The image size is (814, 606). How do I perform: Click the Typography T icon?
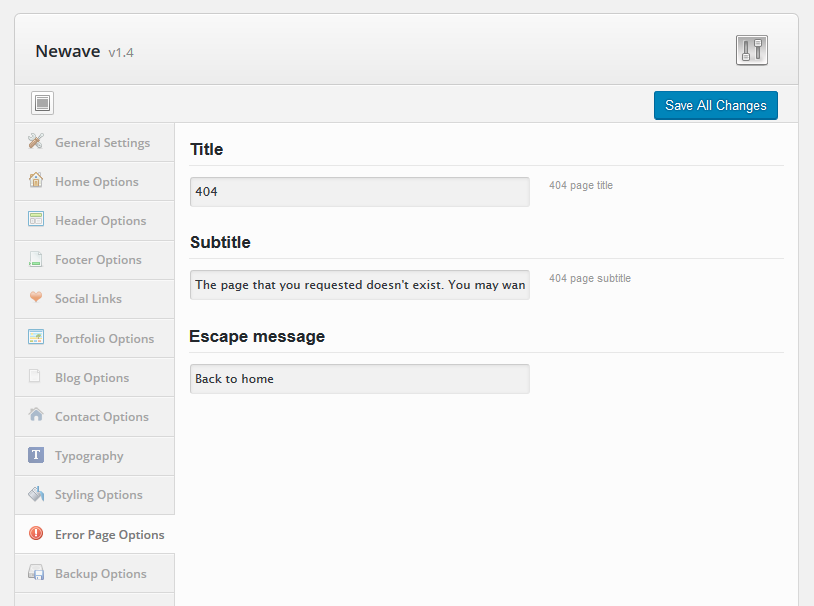coord(36,455)
